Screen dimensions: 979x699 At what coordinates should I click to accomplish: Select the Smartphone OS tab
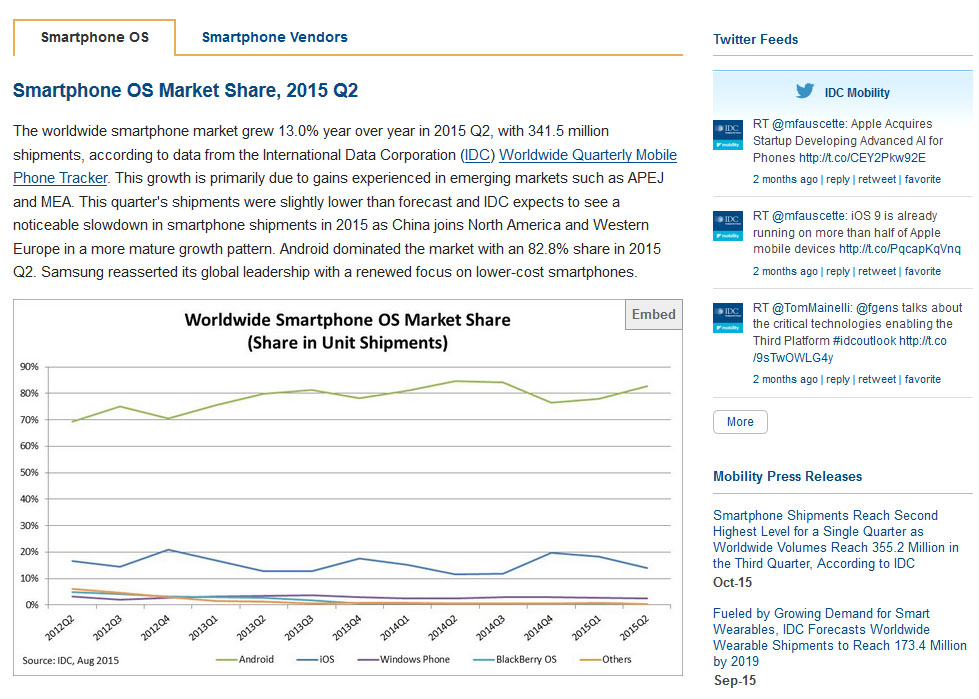coord(95,37)
